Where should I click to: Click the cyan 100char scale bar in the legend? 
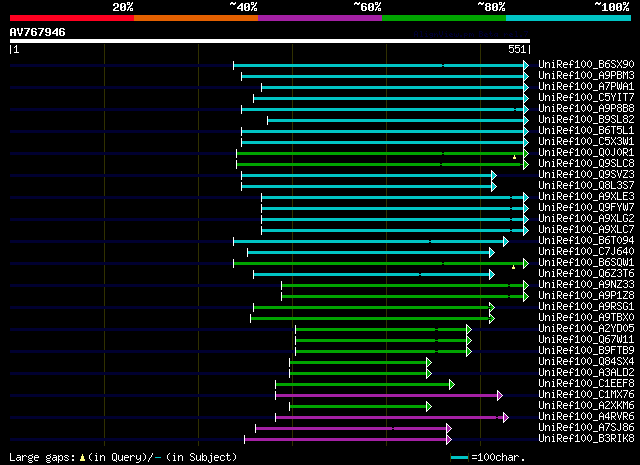[459, 458]
